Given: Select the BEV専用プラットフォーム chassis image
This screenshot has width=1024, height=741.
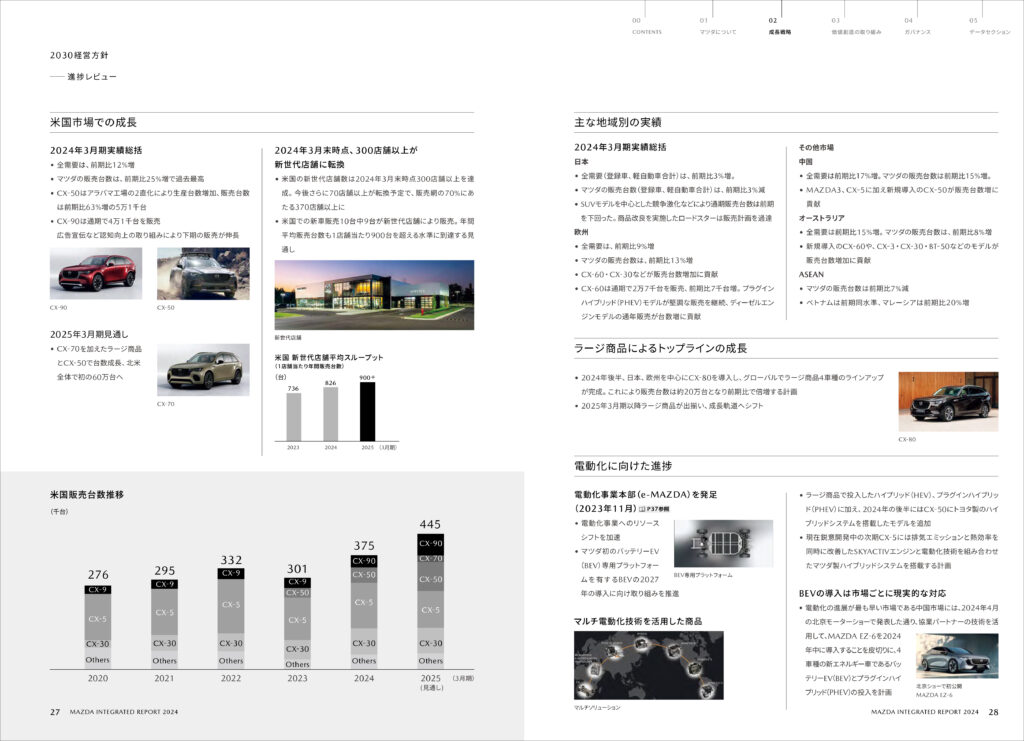Looking at the screenshot, I should coord(724,543).
